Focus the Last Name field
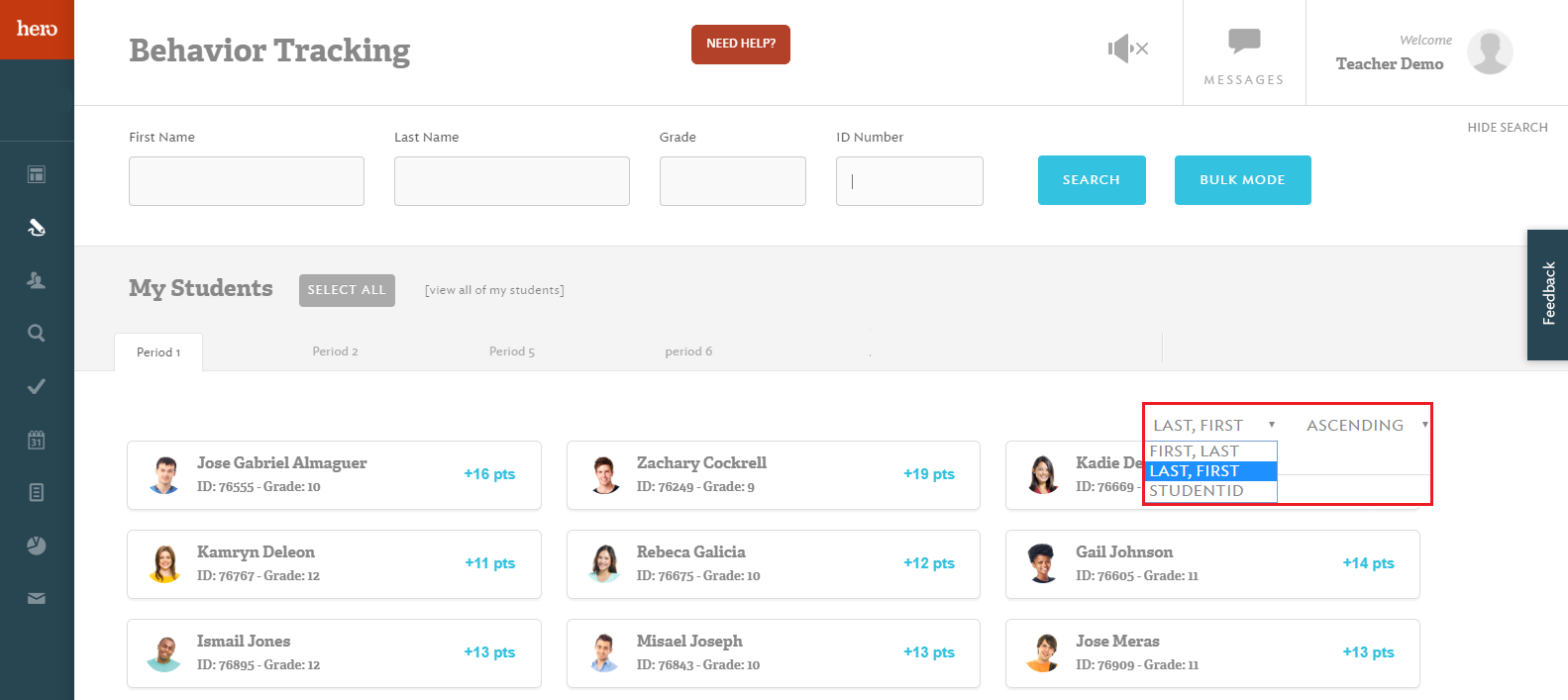 click(x=512, y=181)
